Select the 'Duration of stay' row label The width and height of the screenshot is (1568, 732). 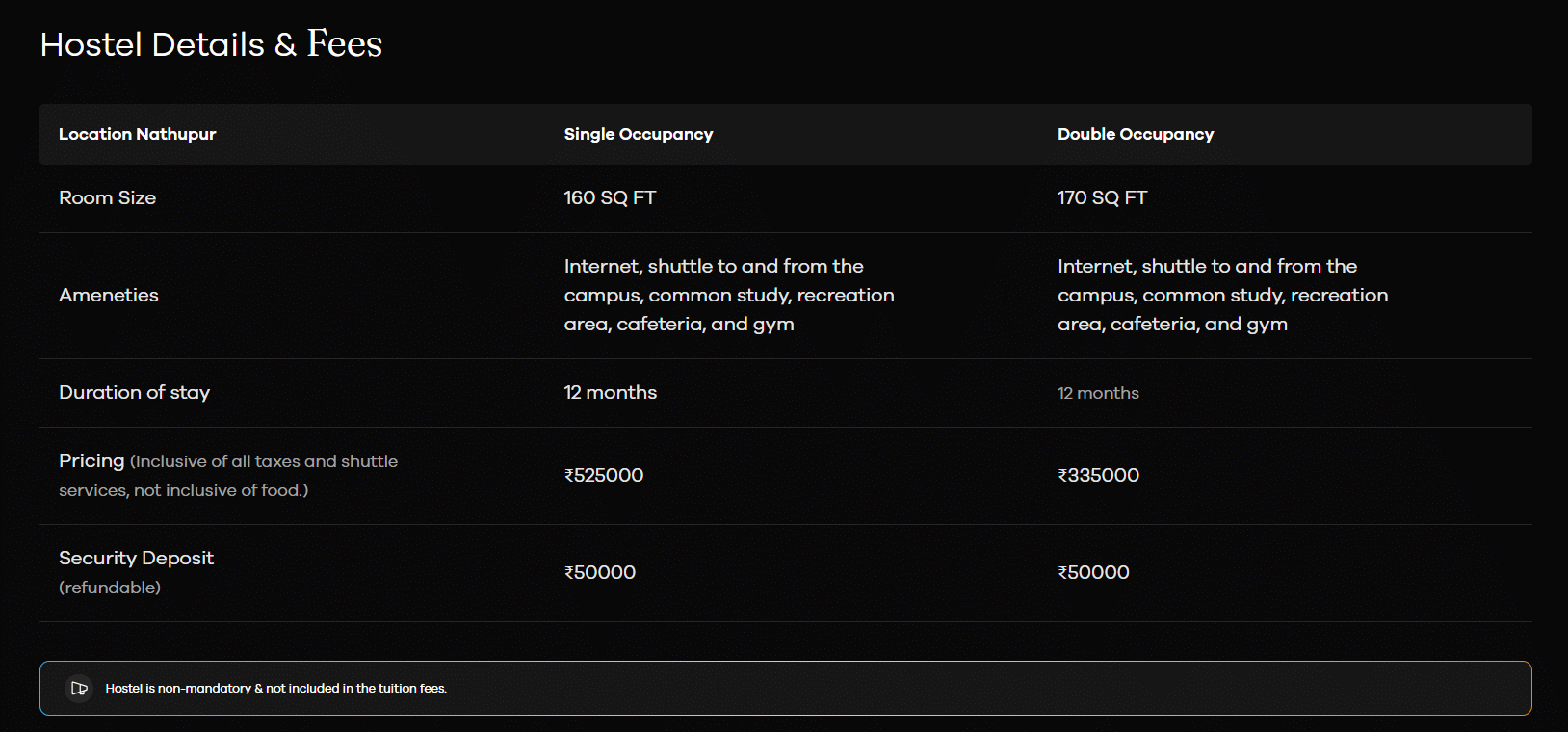tap(134, 392)
